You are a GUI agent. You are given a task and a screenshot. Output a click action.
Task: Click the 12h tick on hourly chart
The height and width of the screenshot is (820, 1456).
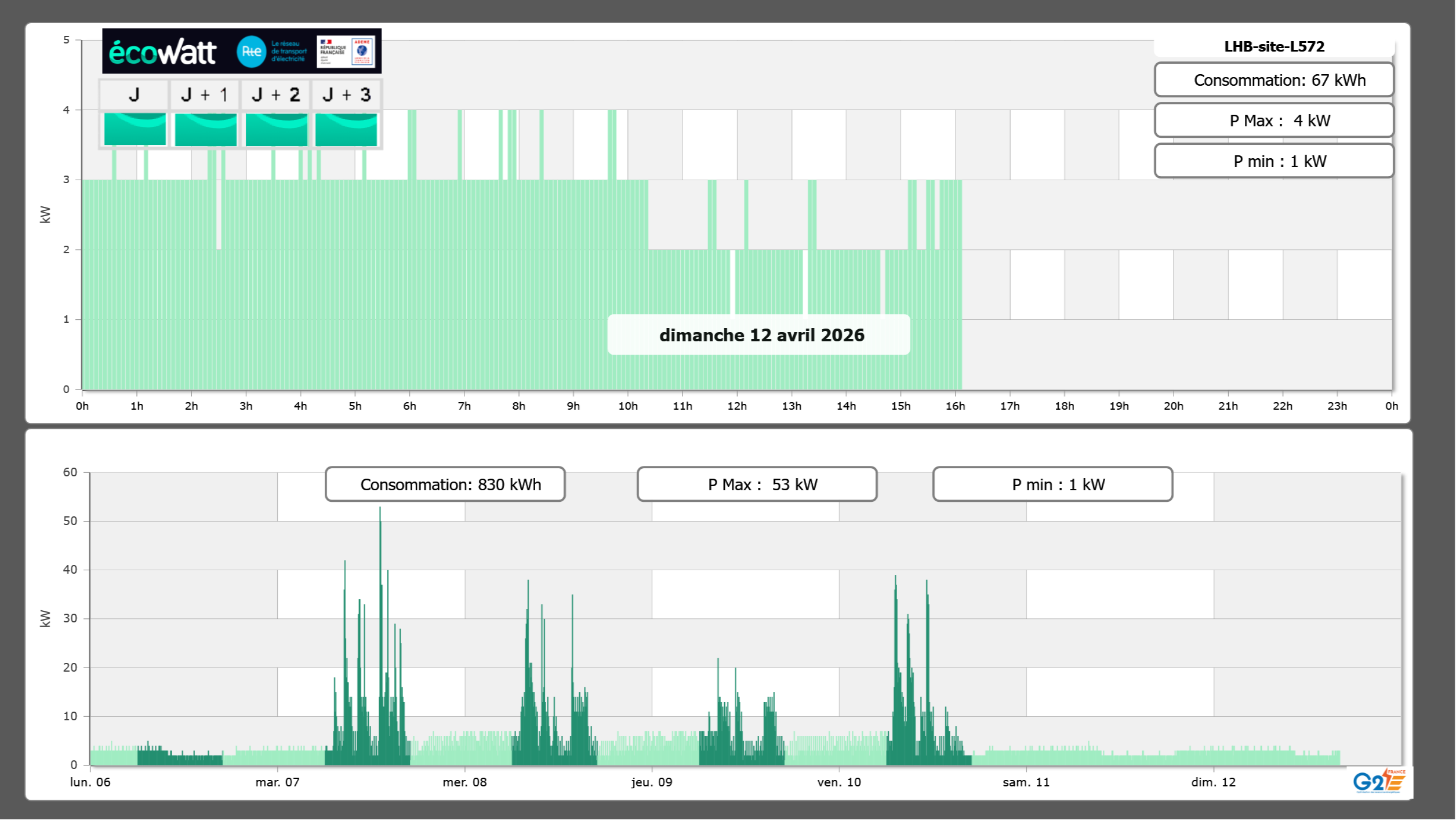coord(736,406)
